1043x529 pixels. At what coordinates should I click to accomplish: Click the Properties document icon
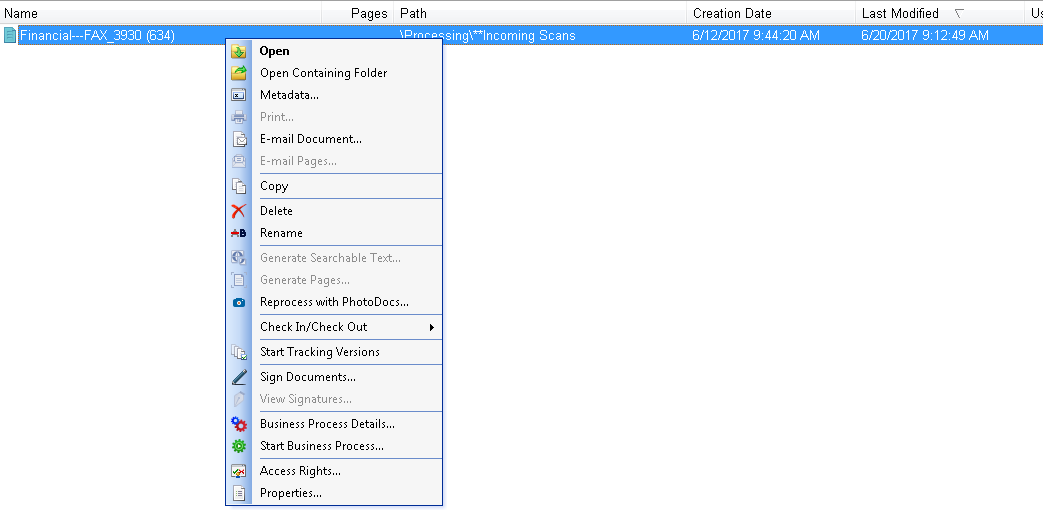tap(239, 493)
